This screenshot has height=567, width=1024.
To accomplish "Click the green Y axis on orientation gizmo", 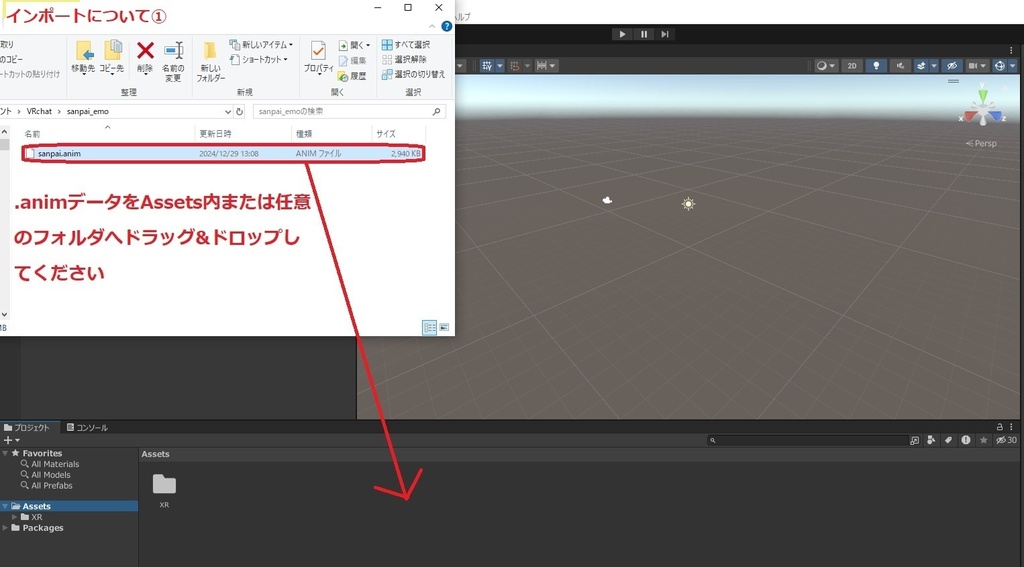I will click(x=983, y=95).
